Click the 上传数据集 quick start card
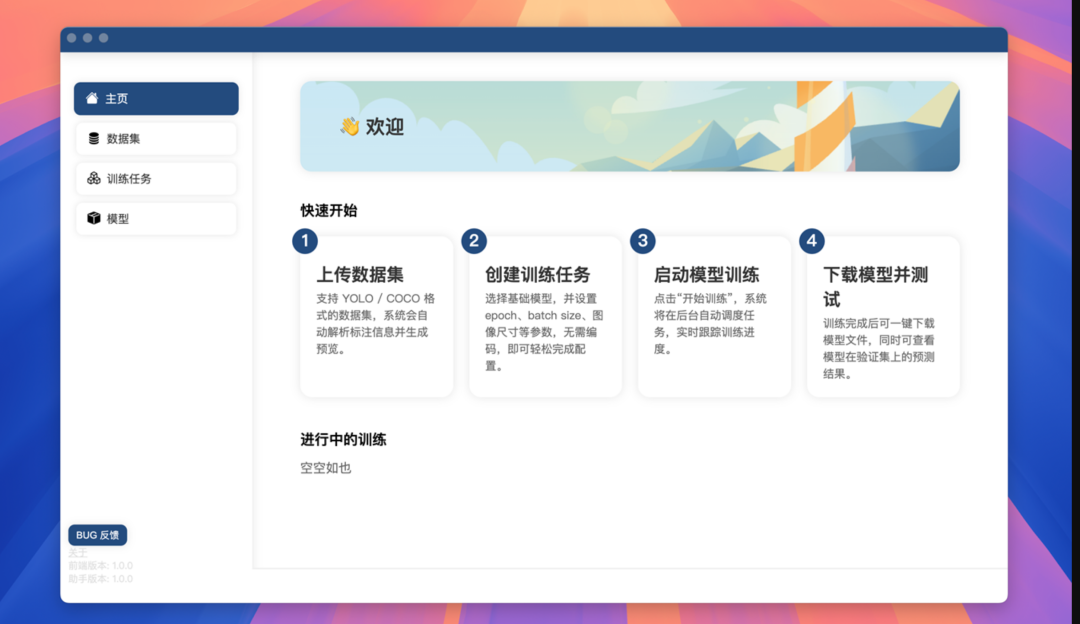The height and width of the screenshot is (624, 1080). pyautogui.click(x=376, y=320)
